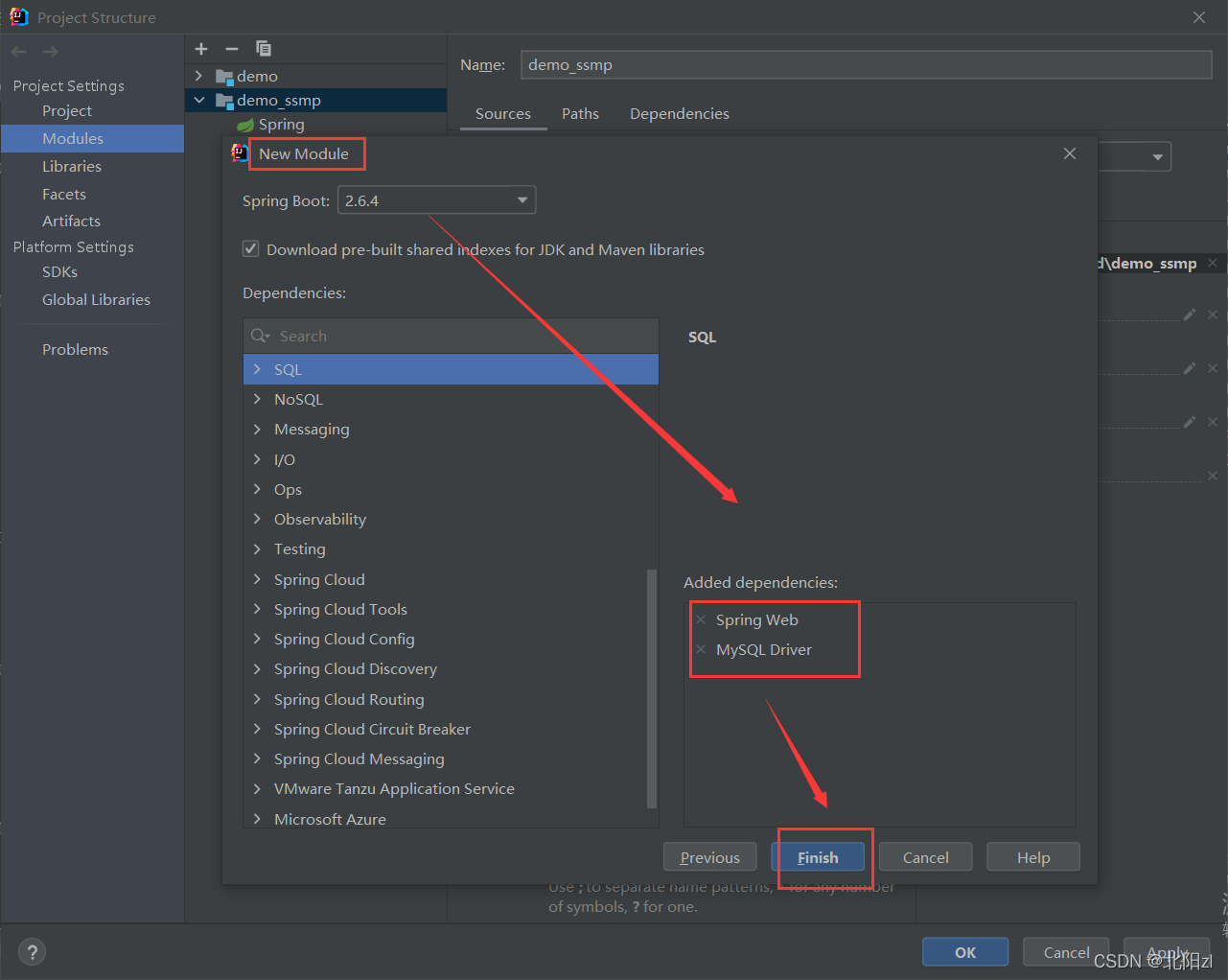
Task: Click the demo_ssmp module folder icon
Action: pos(224,101)
